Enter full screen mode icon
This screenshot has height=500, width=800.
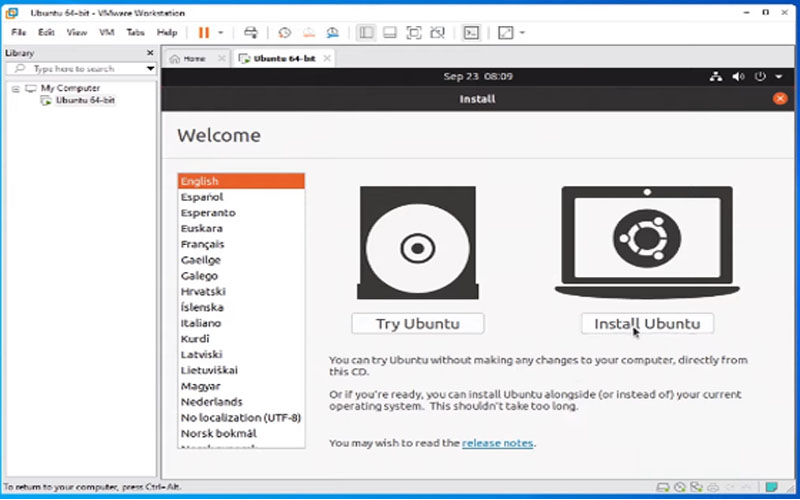click(x=414, y=33)
